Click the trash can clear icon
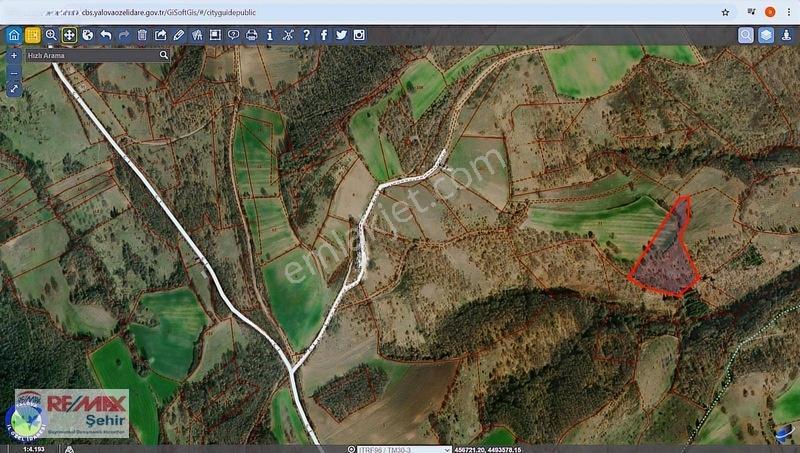Viewport: 800px width, 453px height. [142, 35]
